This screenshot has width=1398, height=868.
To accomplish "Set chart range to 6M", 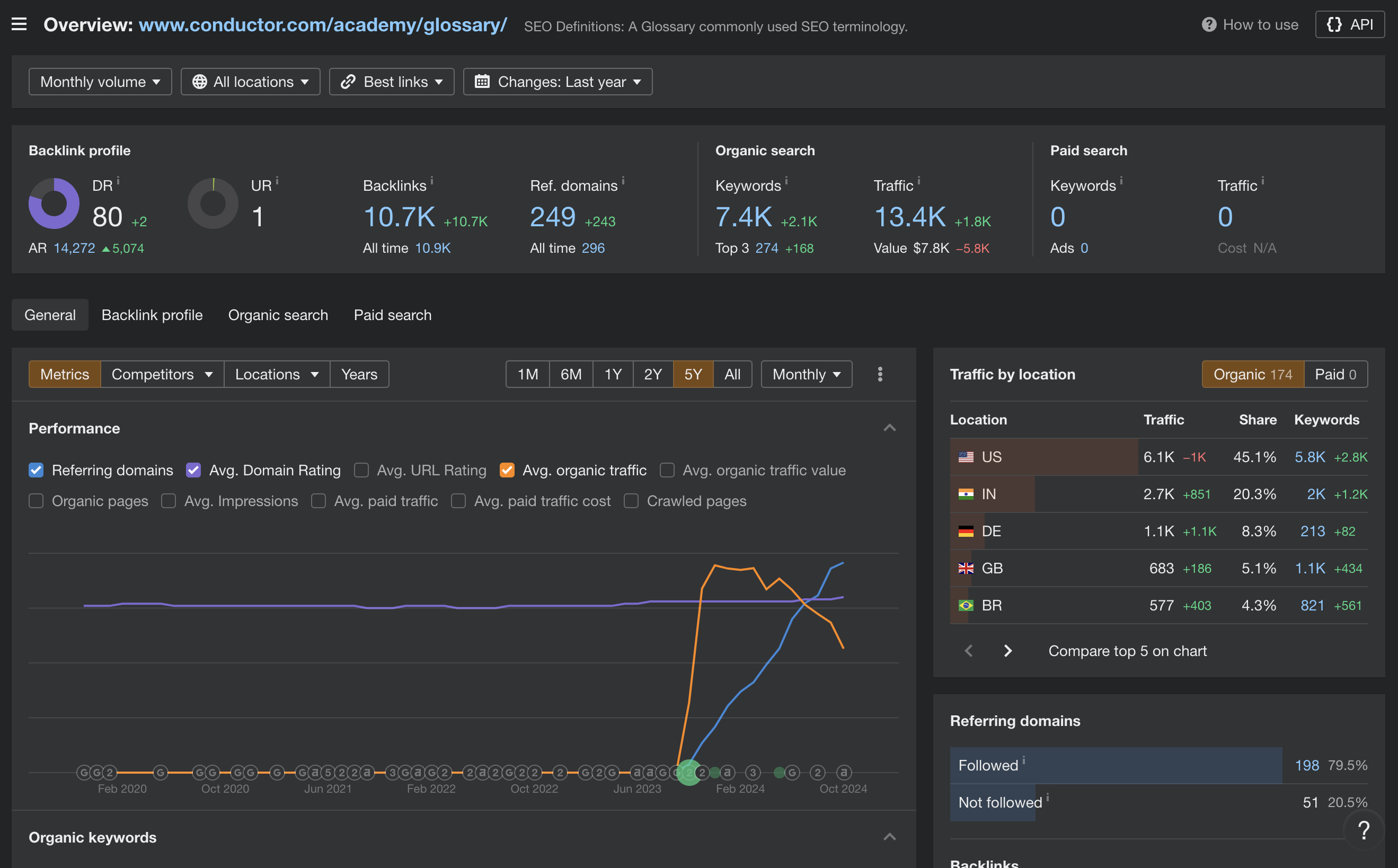I will [571, 374].
